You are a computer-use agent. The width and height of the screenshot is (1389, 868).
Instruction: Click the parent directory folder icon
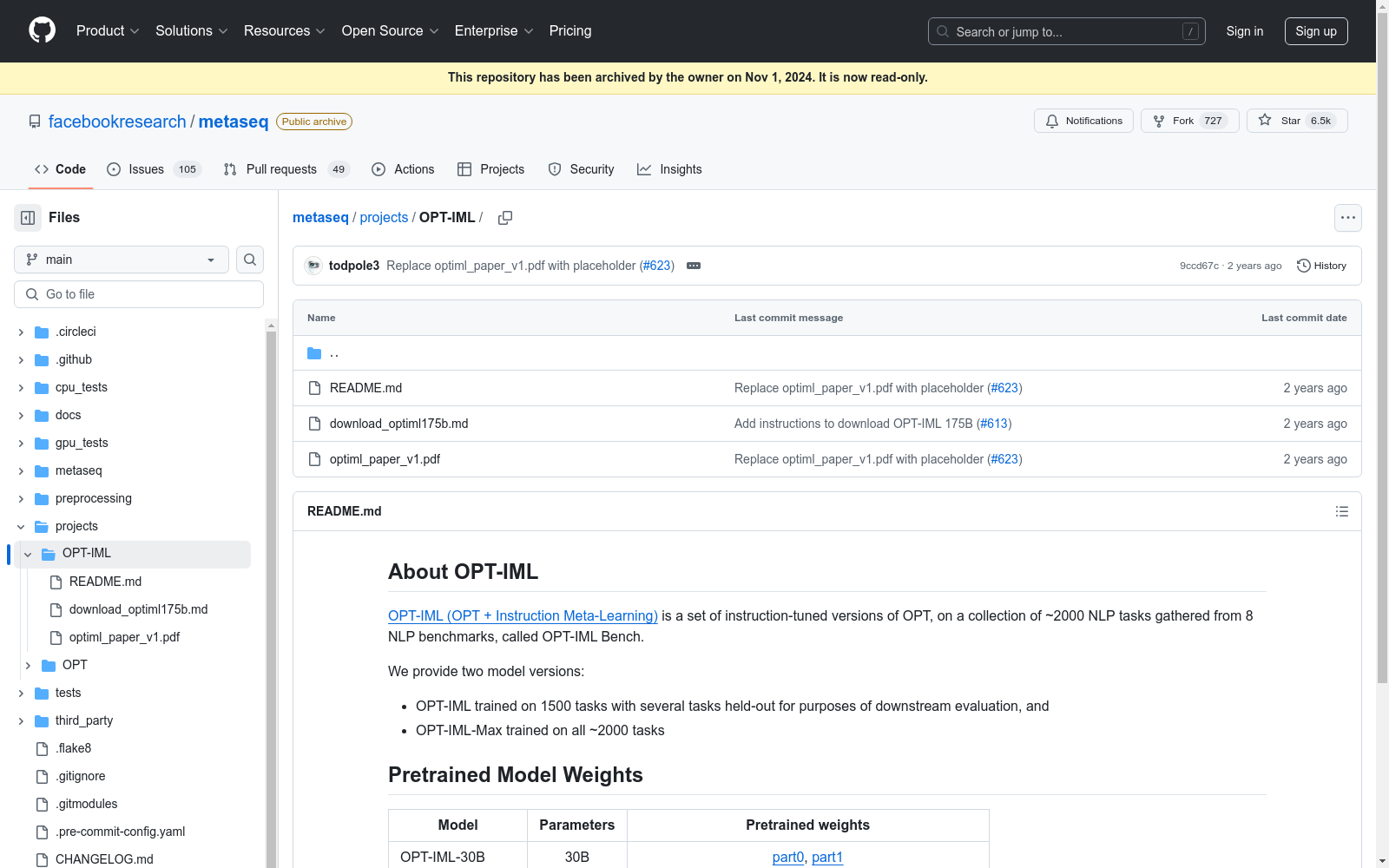[314, 353]
